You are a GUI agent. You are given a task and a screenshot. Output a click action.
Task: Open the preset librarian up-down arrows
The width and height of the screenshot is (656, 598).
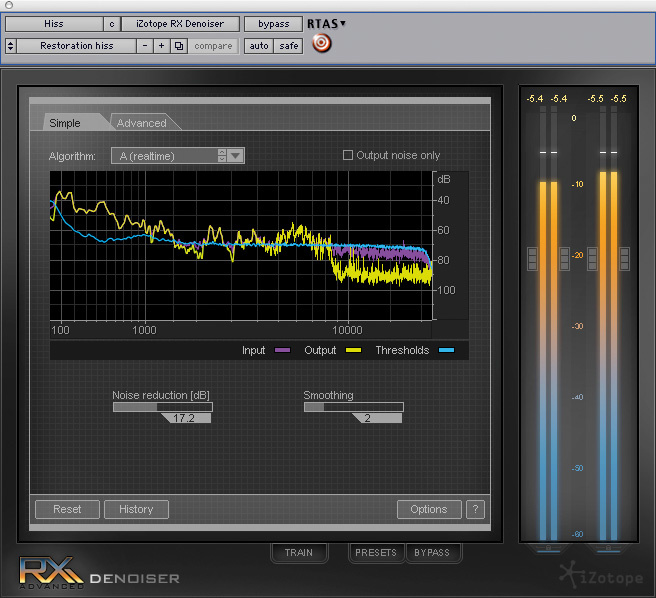coord(10,46)
